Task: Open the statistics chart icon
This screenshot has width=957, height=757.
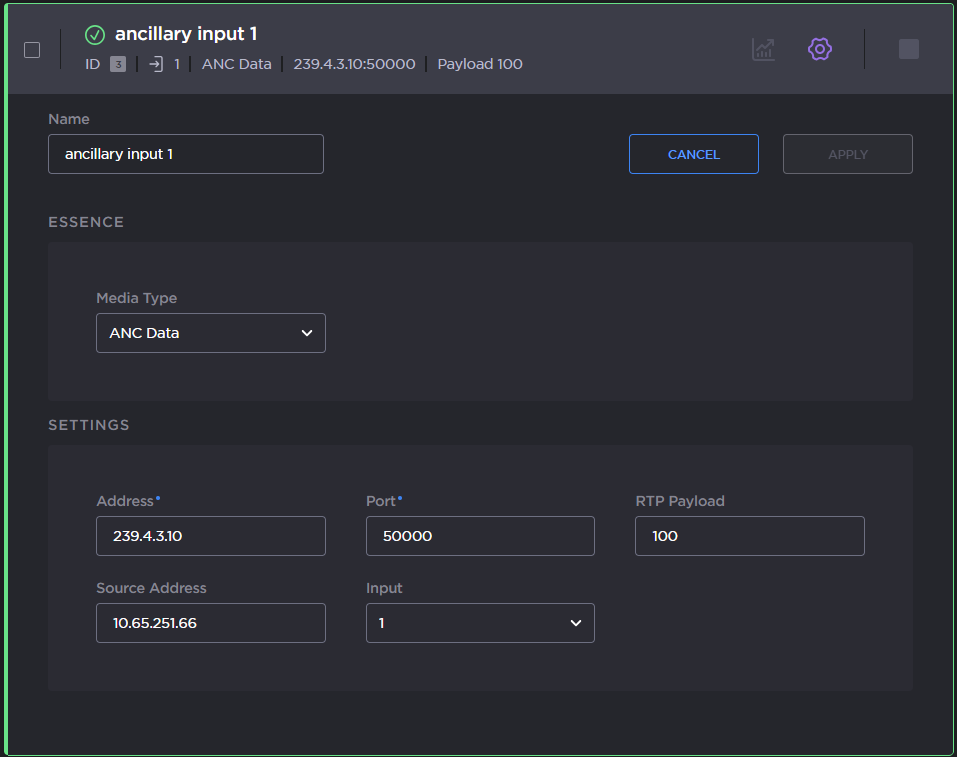Action: pyautogui.click(x=763, y=49)
